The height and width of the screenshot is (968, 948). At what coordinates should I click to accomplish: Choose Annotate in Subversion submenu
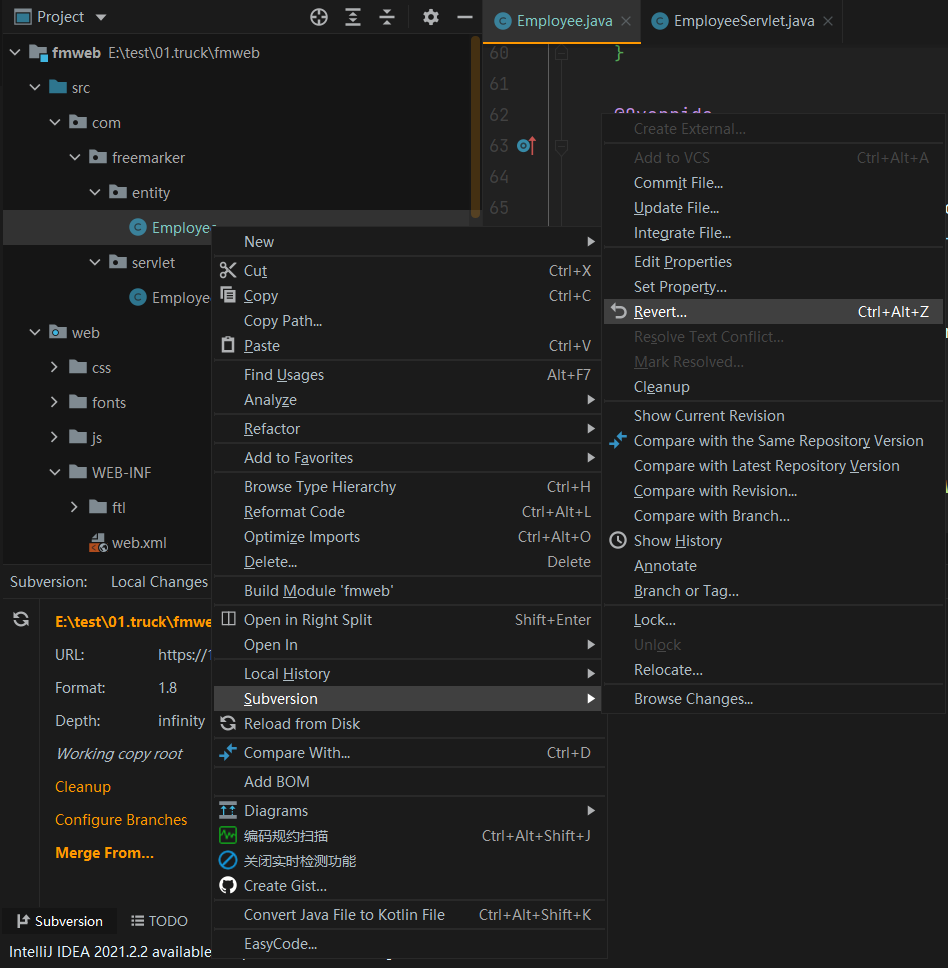point(773,565)
